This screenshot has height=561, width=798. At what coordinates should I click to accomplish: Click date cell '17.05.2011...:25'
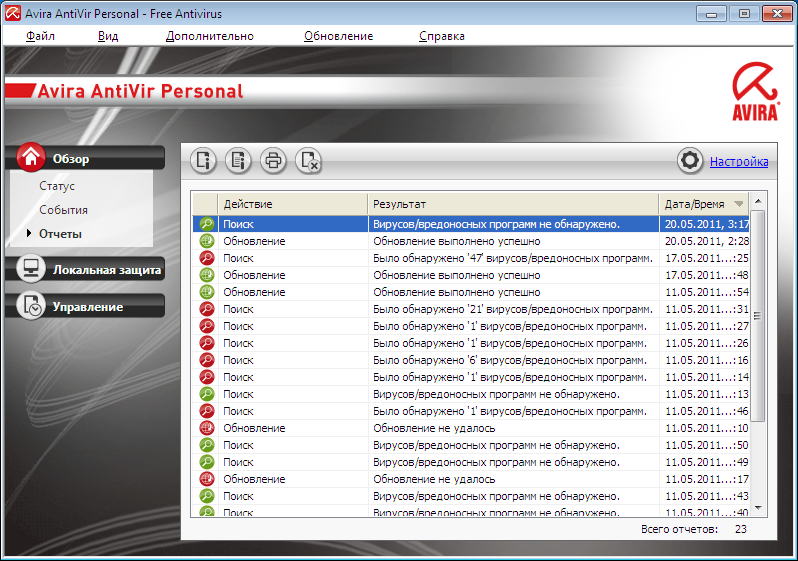(706, 258)
